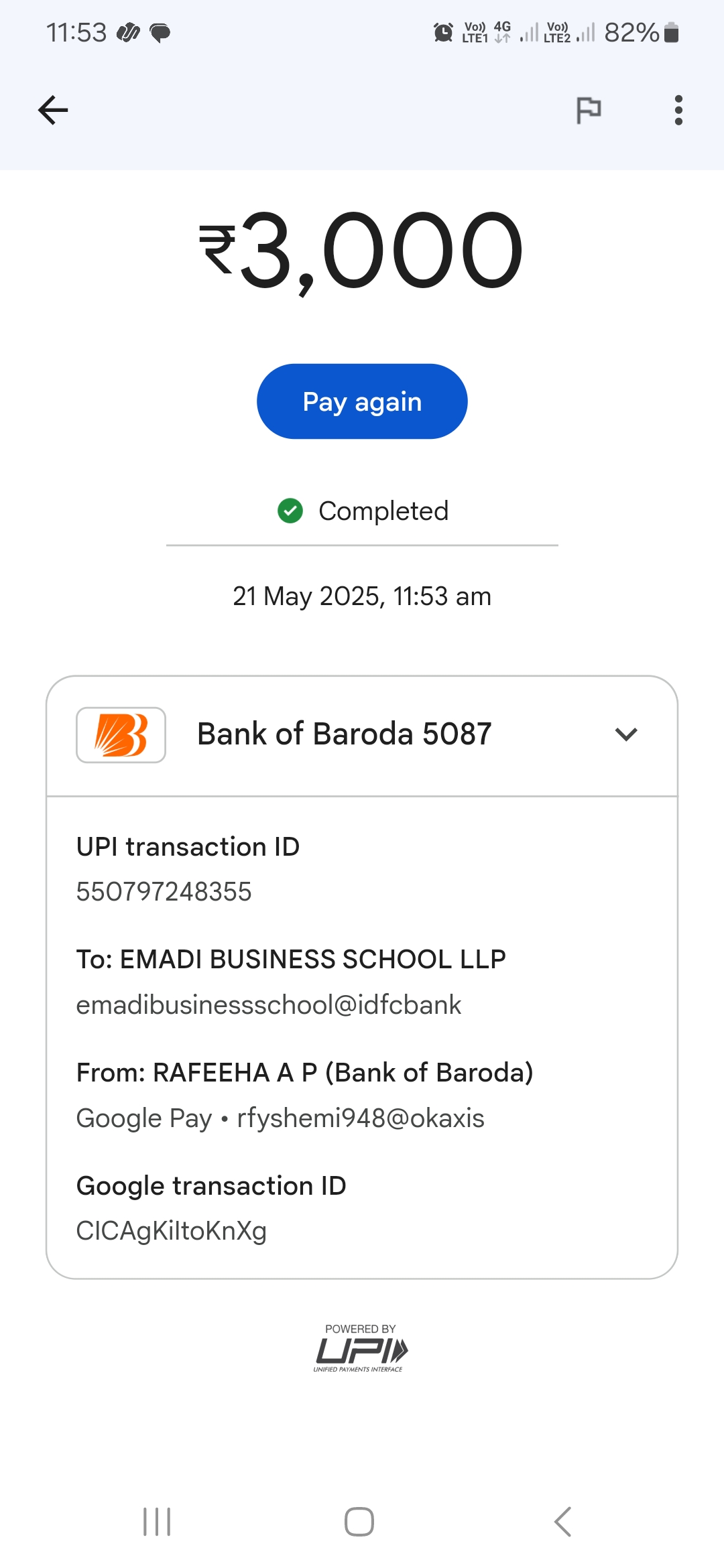Screen dimensions: 724x1568
Task: Tap the flag report icon
Action: (589, 111)
